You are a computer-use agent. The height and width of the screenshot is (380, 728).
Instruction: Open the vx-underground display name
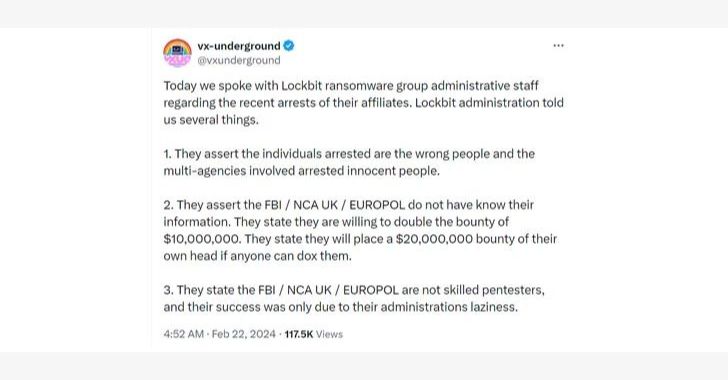click(239, 46)
